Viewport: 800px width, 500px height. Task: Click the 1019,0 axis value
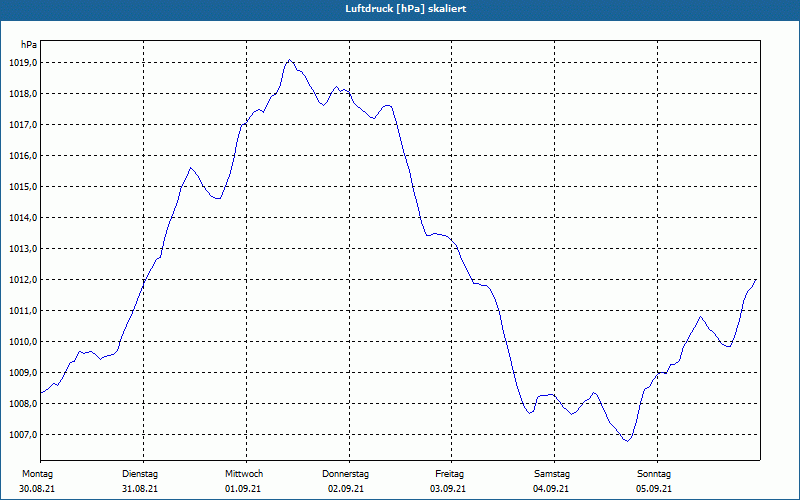click(23, 63)
